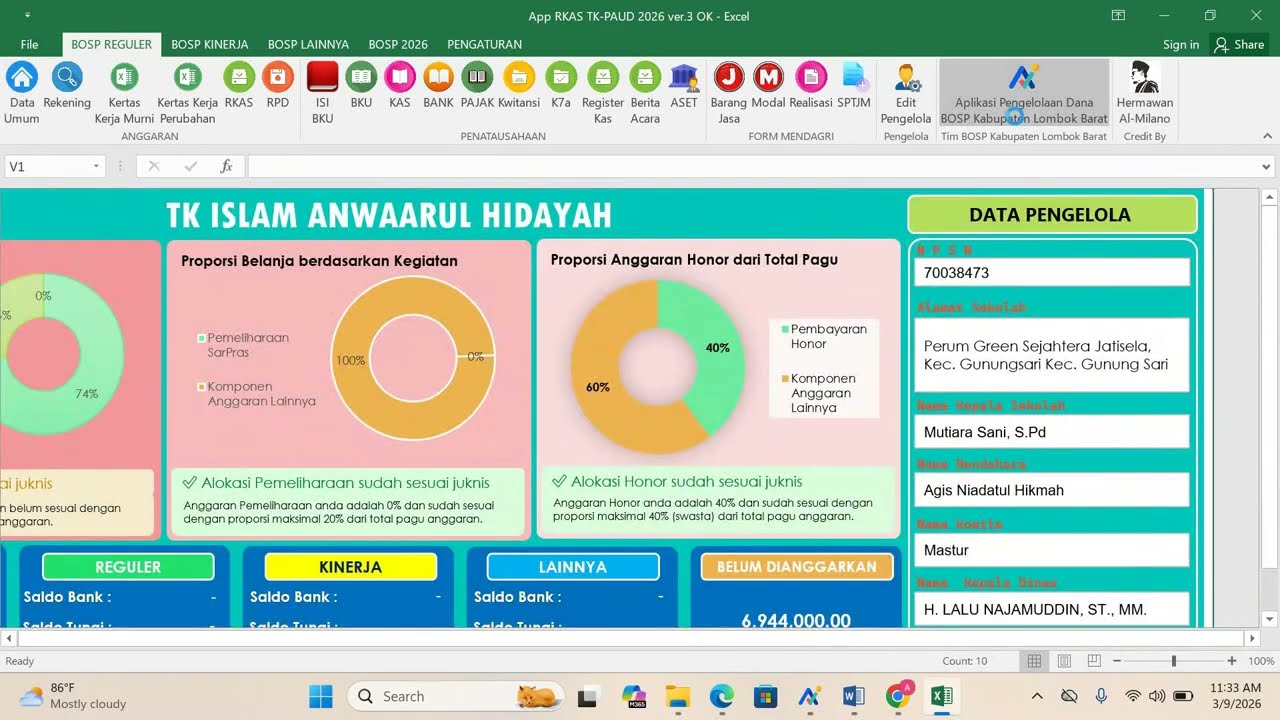The height and width of the screenshot is (720, 1280).
Task: Switch to the File tab
Action: [29, 44]
